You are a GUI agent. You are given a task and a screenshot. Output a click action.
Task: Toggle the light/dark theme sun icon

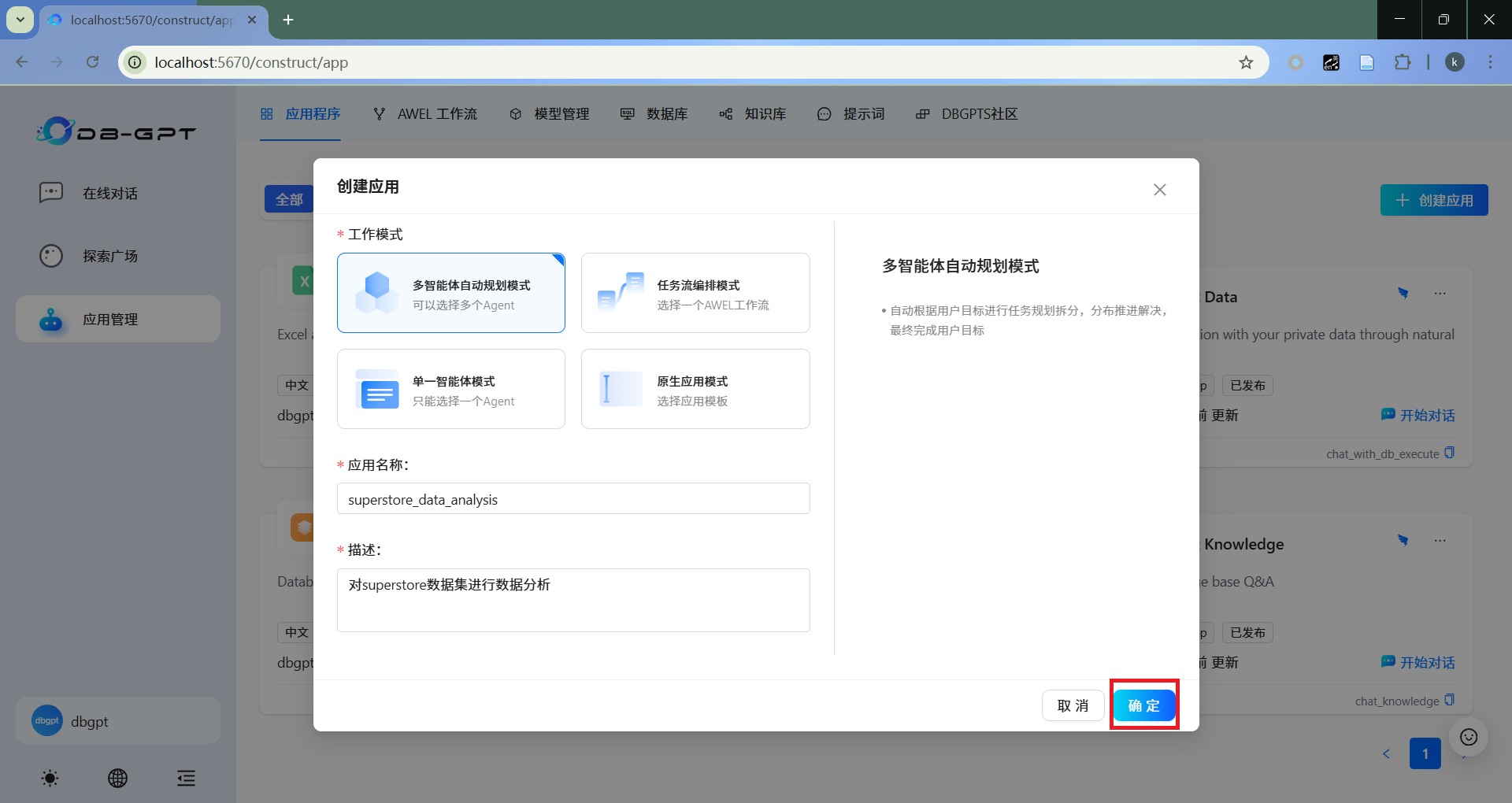[50, 779]
